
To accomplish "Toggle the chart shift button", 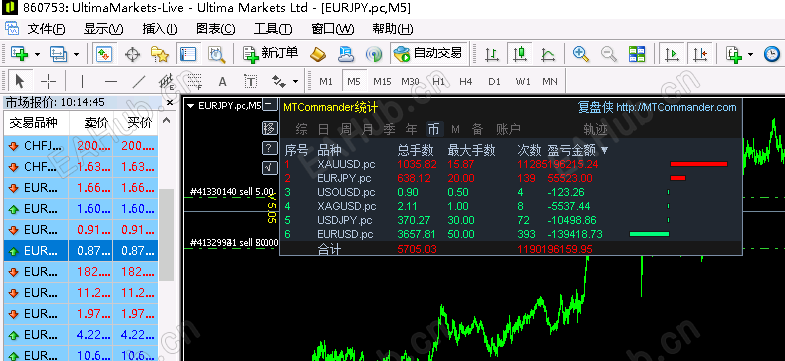I will 700,54.
